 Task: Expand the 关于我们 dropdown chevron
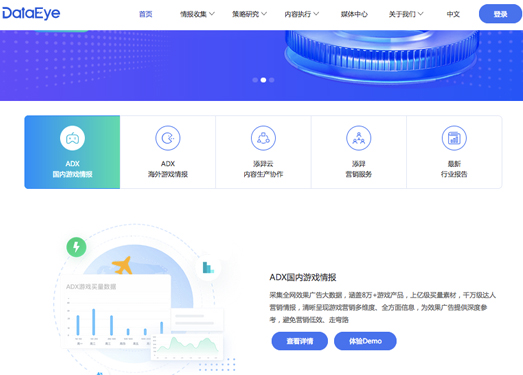[x=421, y=14]
